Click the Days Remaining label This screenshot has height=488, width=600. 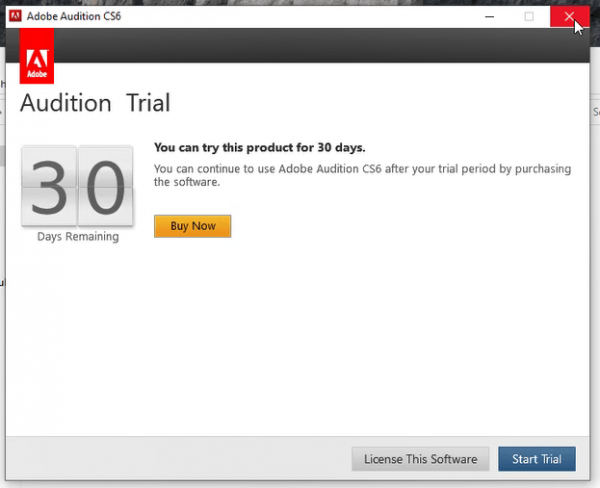pyautogui.click(x=77, y=237)
